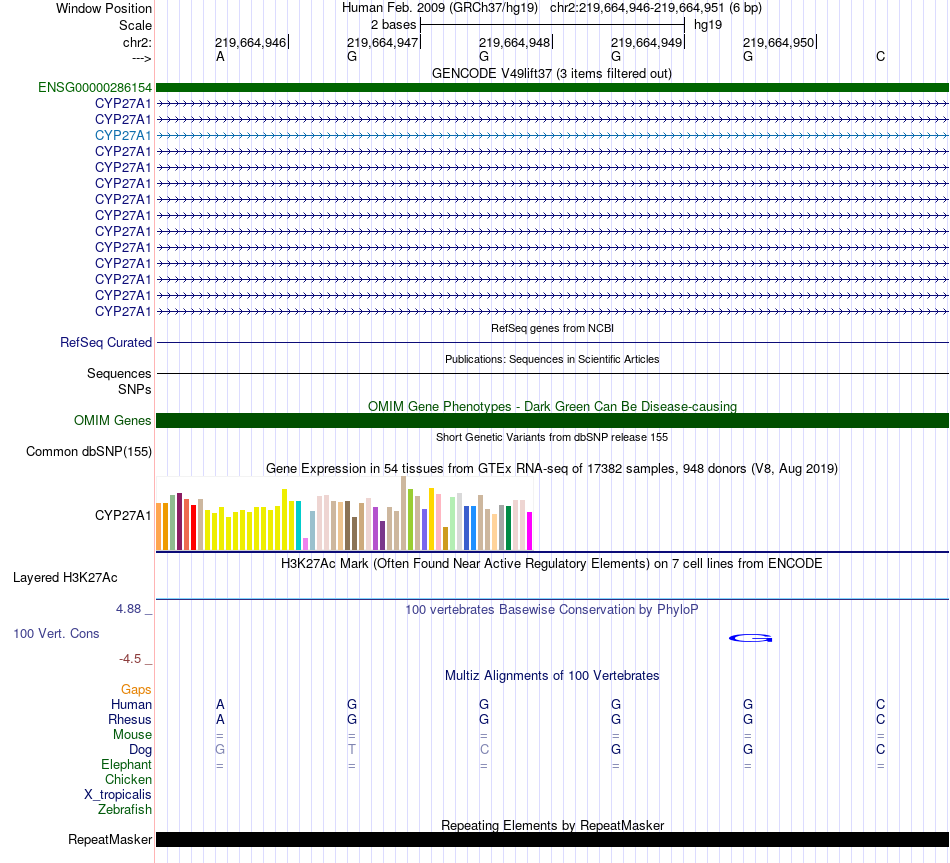Click the chr2: base position label
Screen dimensions: 950x863
pyautogui.click(x=137, y=42)
